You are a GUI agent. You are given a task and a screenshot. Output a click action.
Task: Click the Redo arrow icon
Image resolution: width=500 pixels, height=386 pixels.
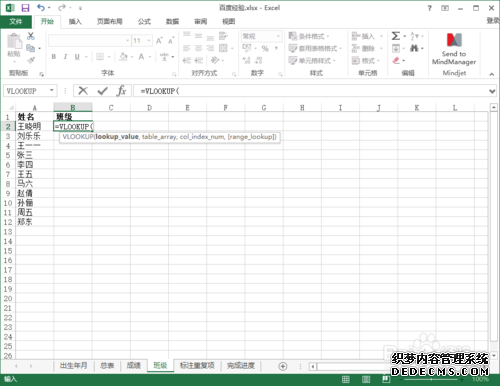[x=62, y=8]
